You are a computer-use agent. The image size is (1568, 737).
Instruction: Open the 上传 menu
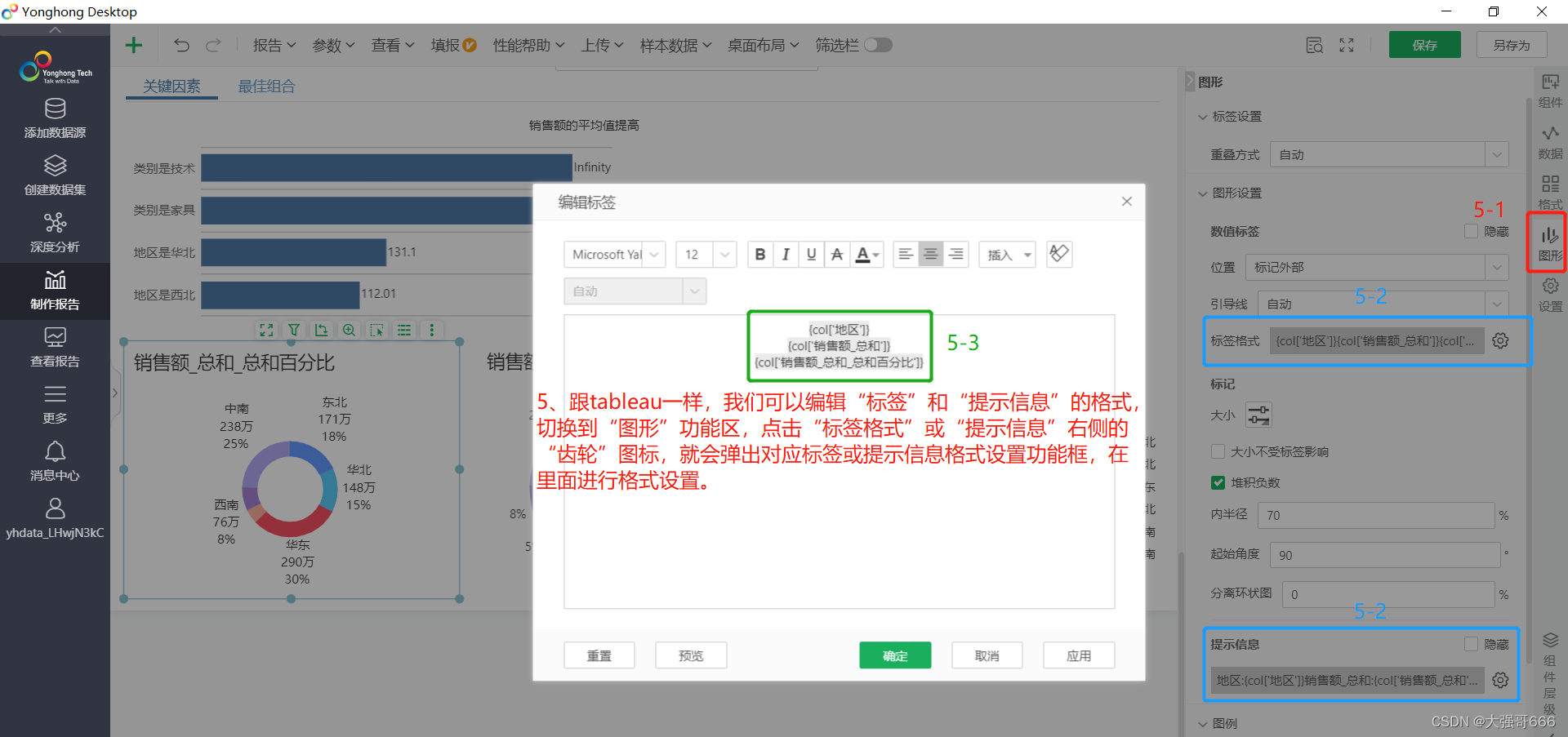(603, 46)
